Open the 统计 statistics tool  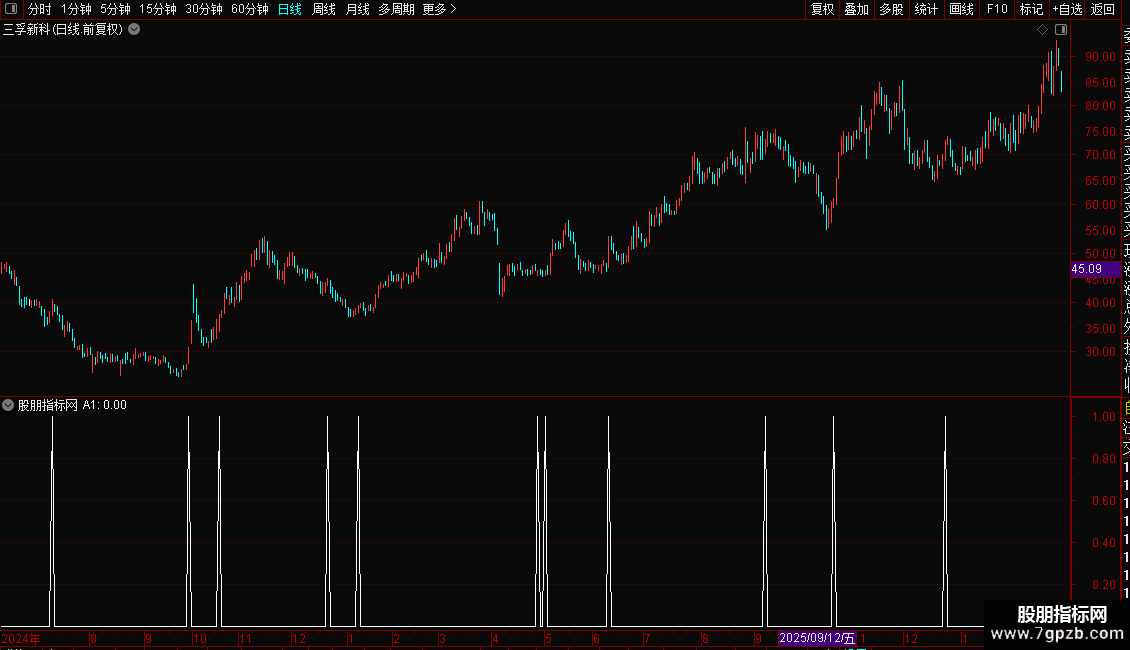tap(926, 9)
